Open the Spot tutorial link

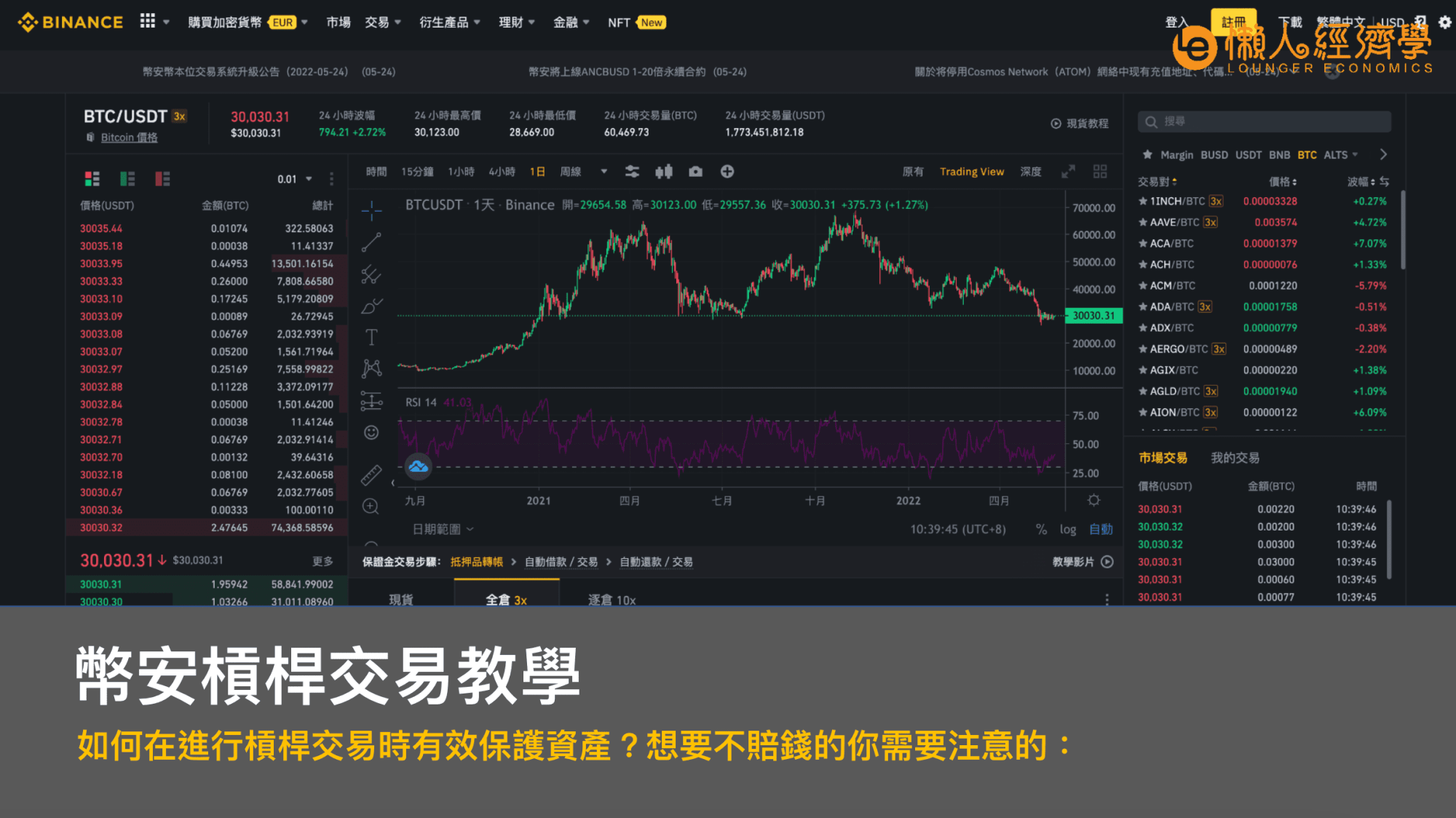tap(1080, 124)
